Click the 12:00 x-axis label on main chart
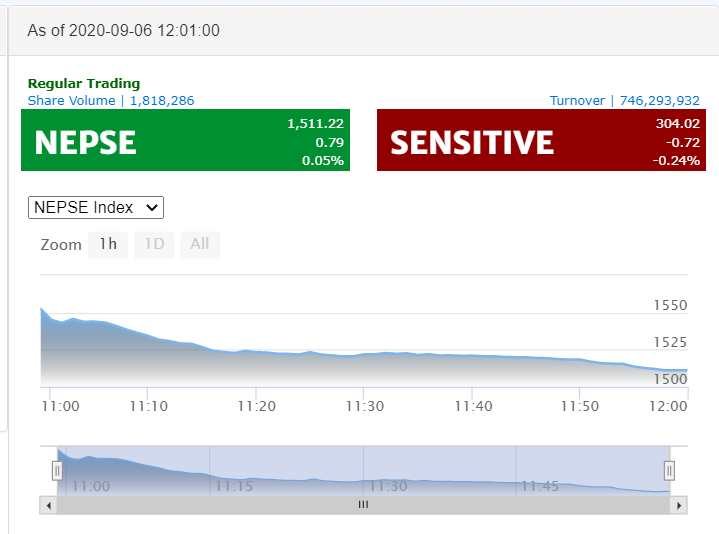Image resolution: width=719 pixels, height=534 pixels. pos(668,406)
